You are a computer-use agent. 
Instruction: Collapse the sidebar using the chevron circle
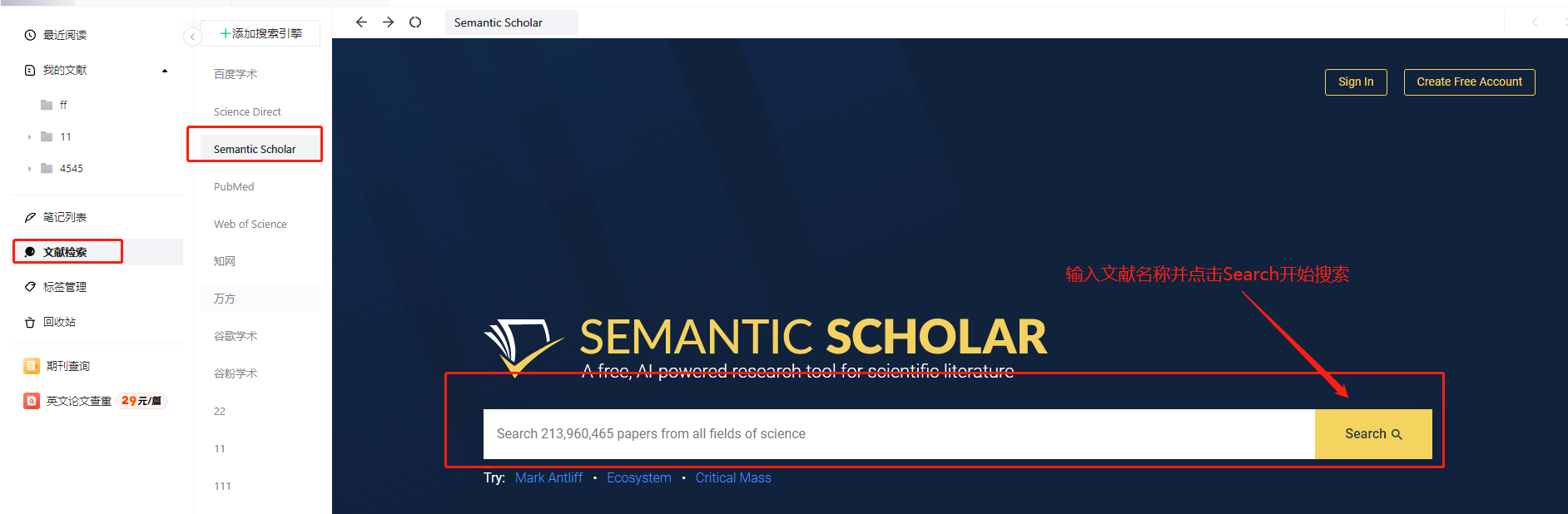coord(192,37)
